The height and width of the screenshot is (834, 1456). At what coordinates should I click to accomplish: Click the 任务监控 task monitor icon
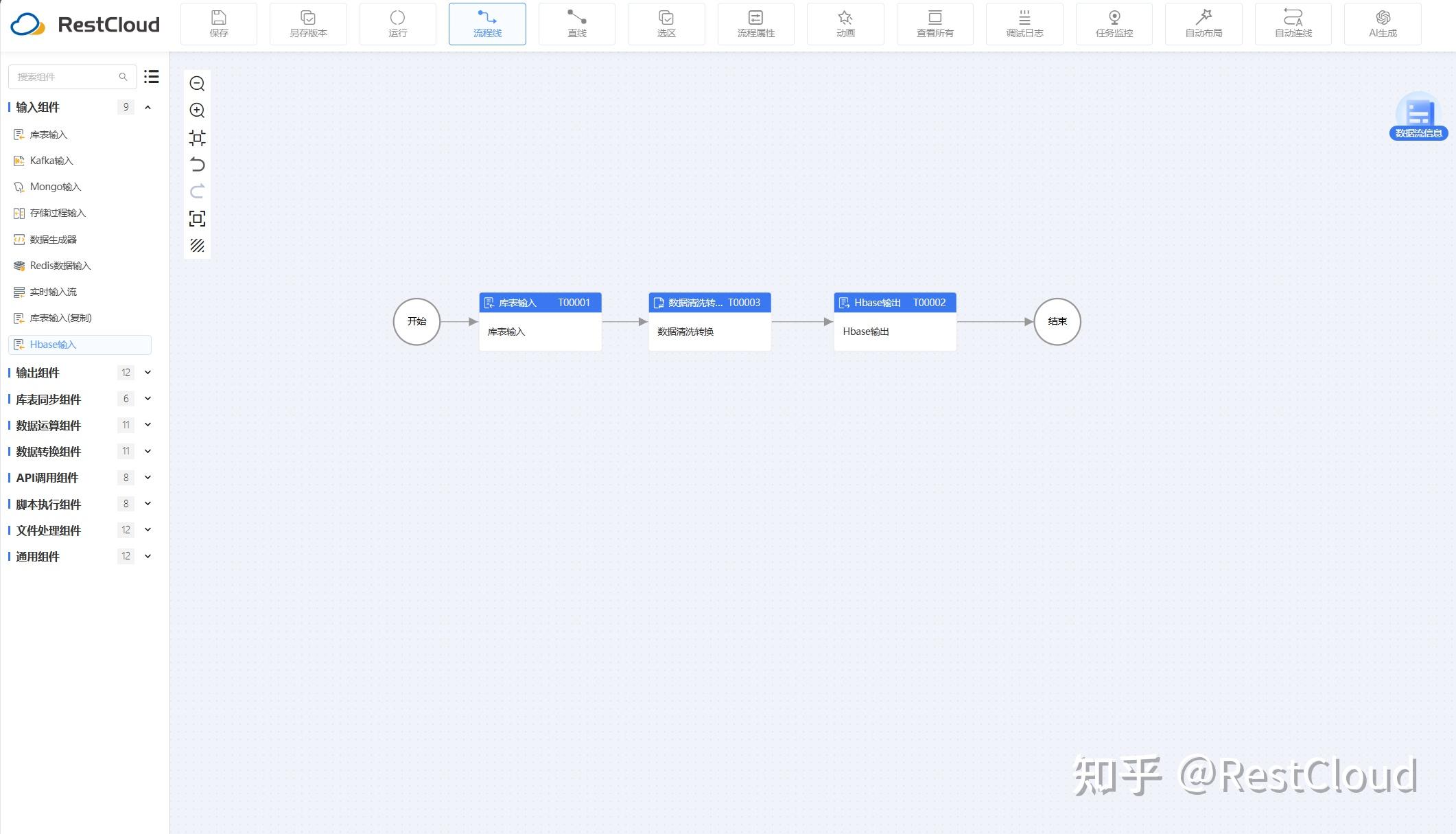pyautogui.click(x=1114, y=23)
